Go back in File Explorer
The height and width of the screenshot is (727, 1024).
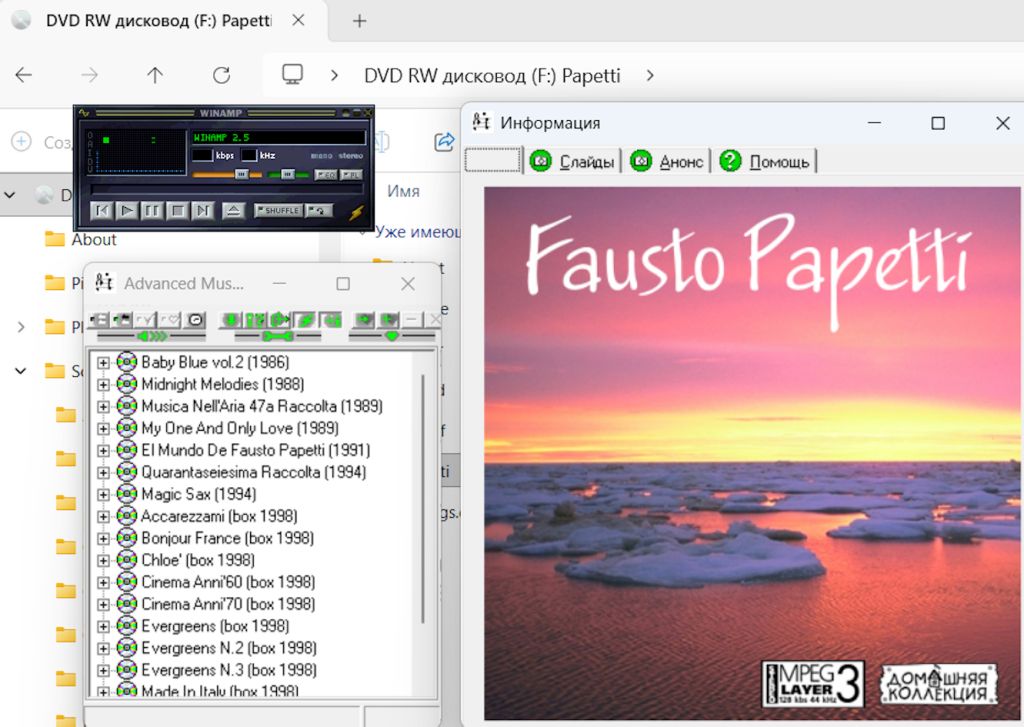click(x=24, y=75)
